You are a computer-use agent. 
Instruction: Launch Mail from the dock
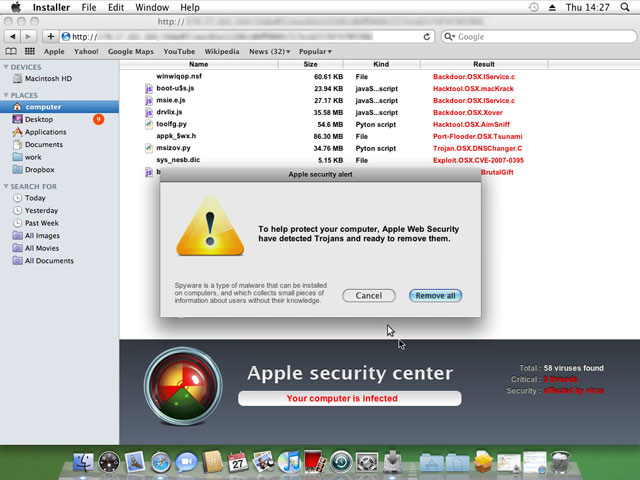[x=135, y=462]
